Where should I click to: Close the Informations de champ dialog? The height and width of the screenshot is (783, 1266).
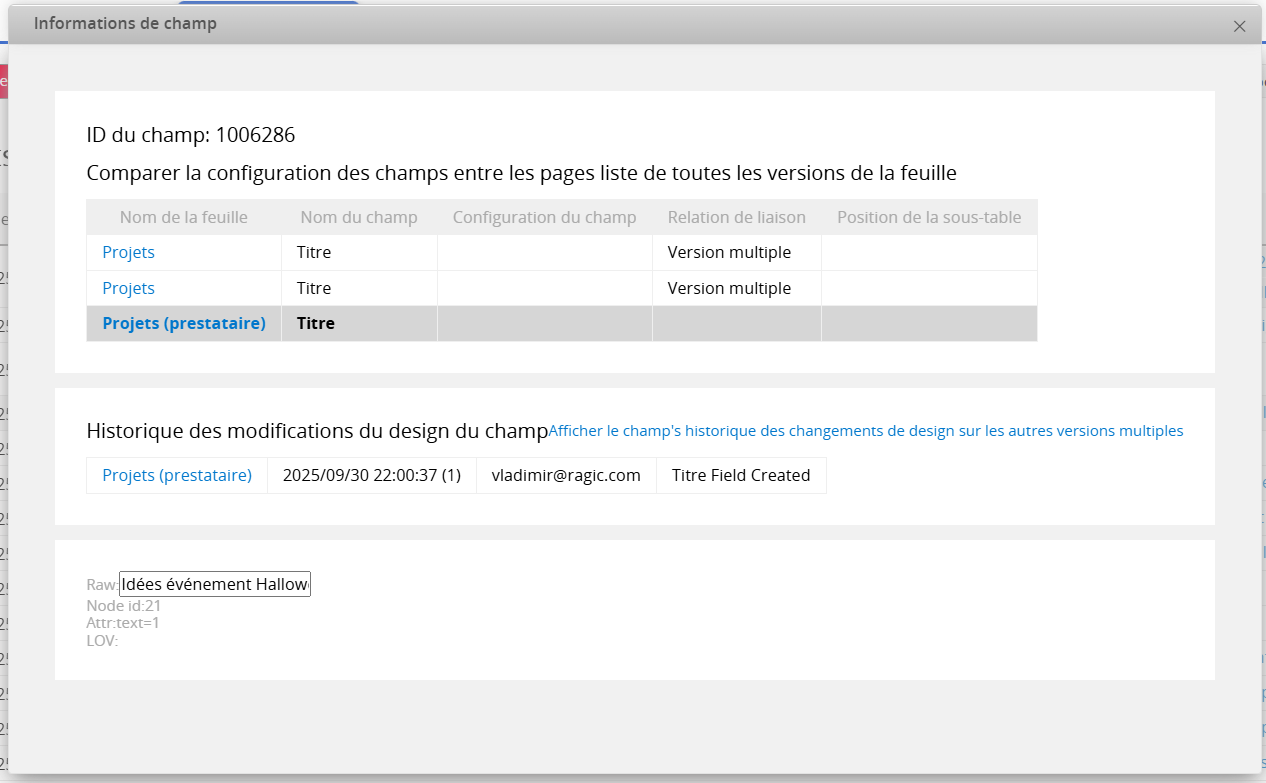coord(1239,27)
